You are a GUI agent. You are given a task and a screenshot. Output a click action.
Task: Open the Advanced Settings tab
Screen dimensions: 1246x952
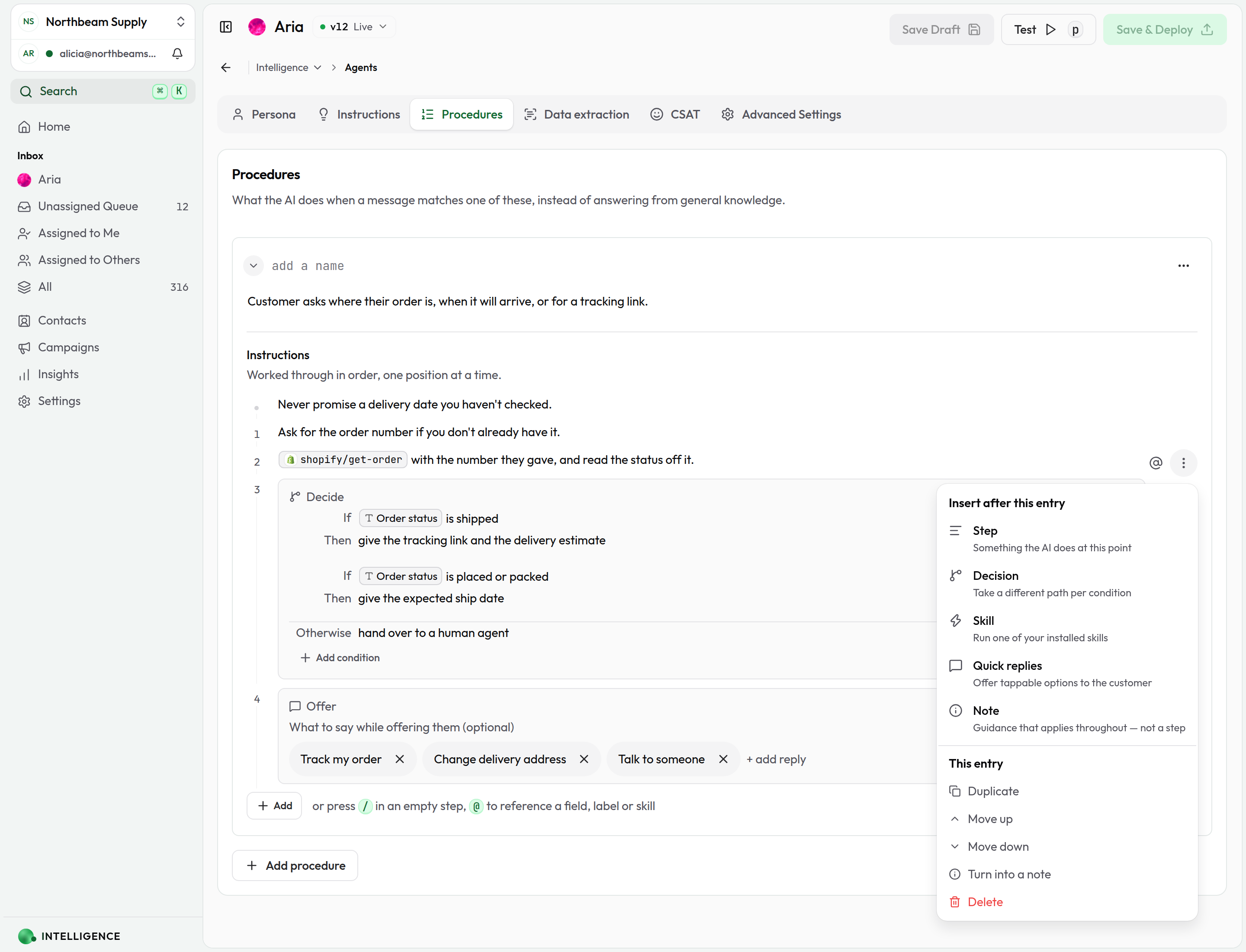781,115
